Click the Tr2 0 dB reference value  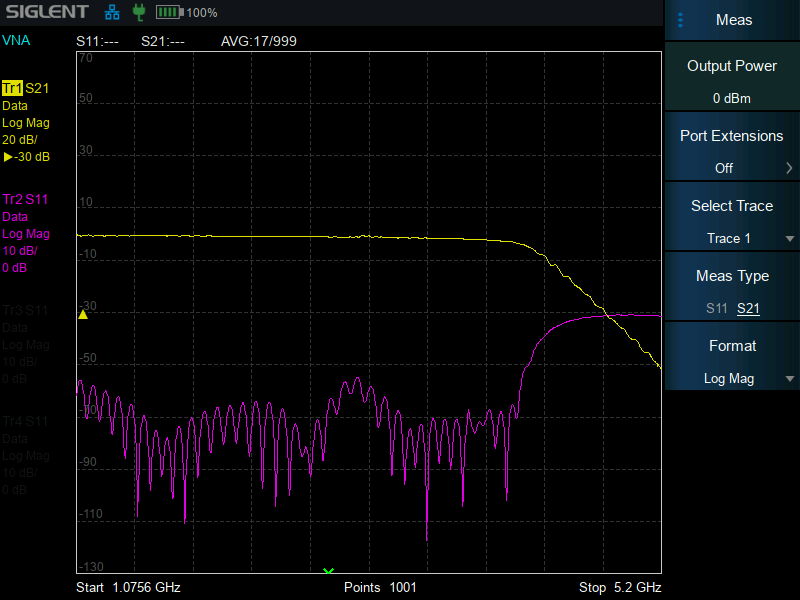point(15,267)
